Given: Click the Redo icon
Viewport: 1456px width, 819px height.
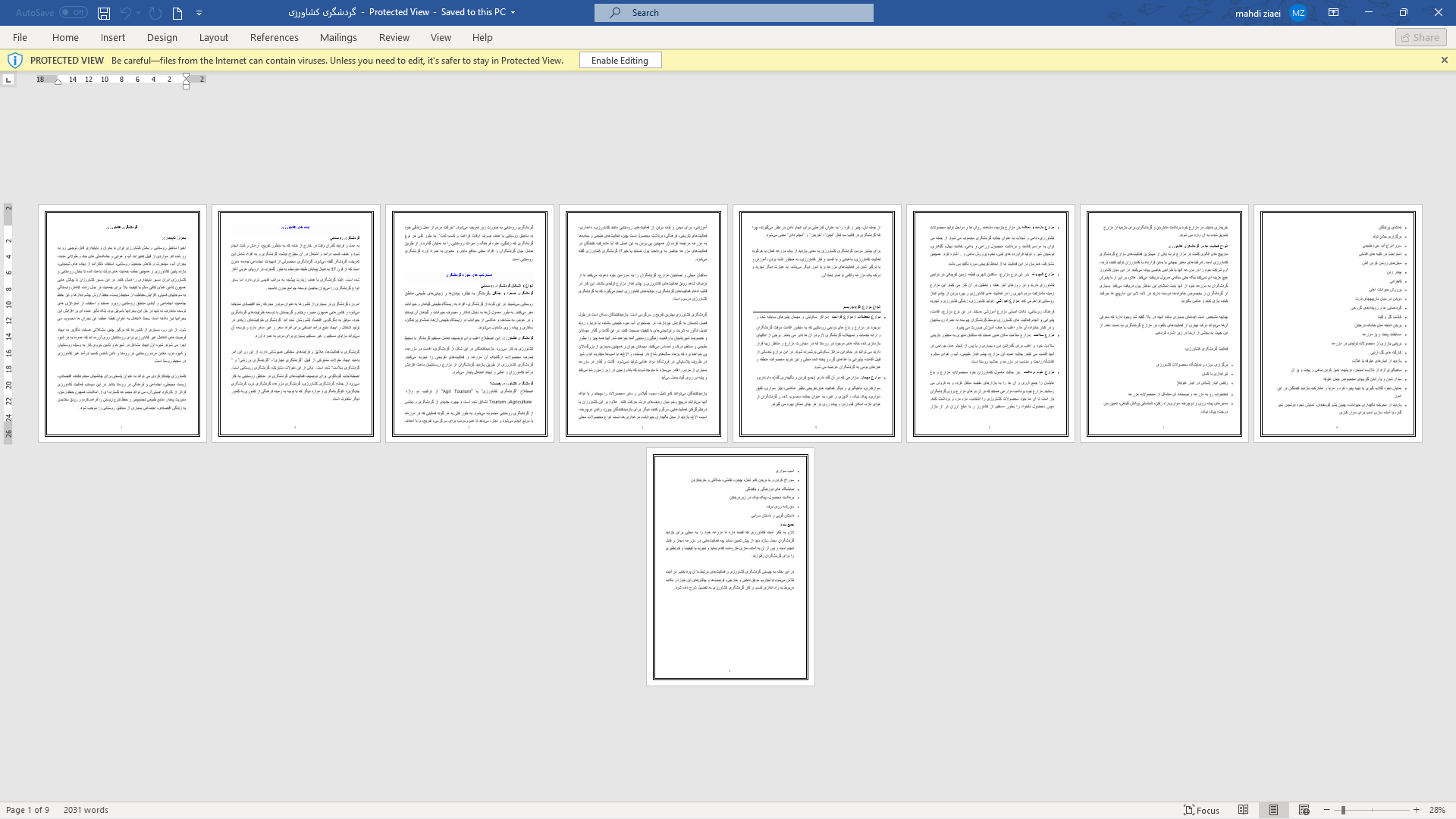Looking at the screenshot, I should tap(155, 12).
